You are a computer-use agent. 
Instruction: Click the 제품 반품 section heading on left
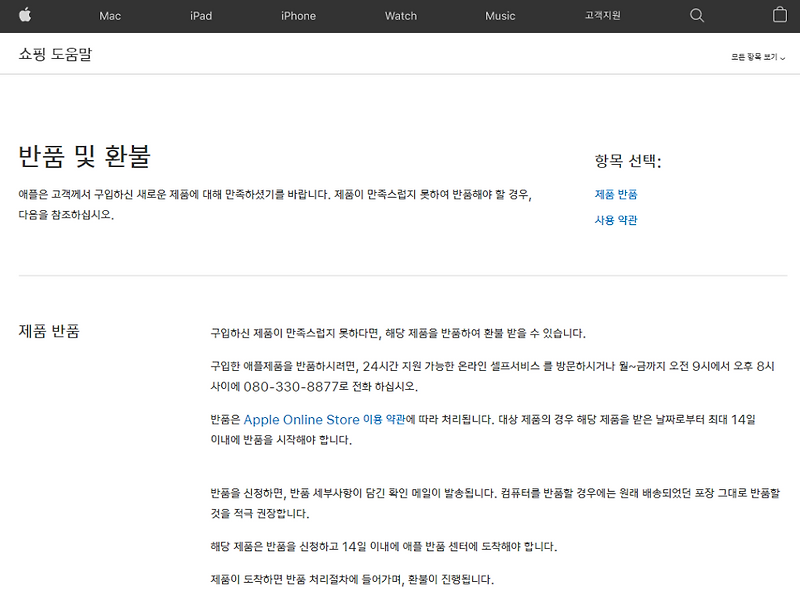coord(49,331)
